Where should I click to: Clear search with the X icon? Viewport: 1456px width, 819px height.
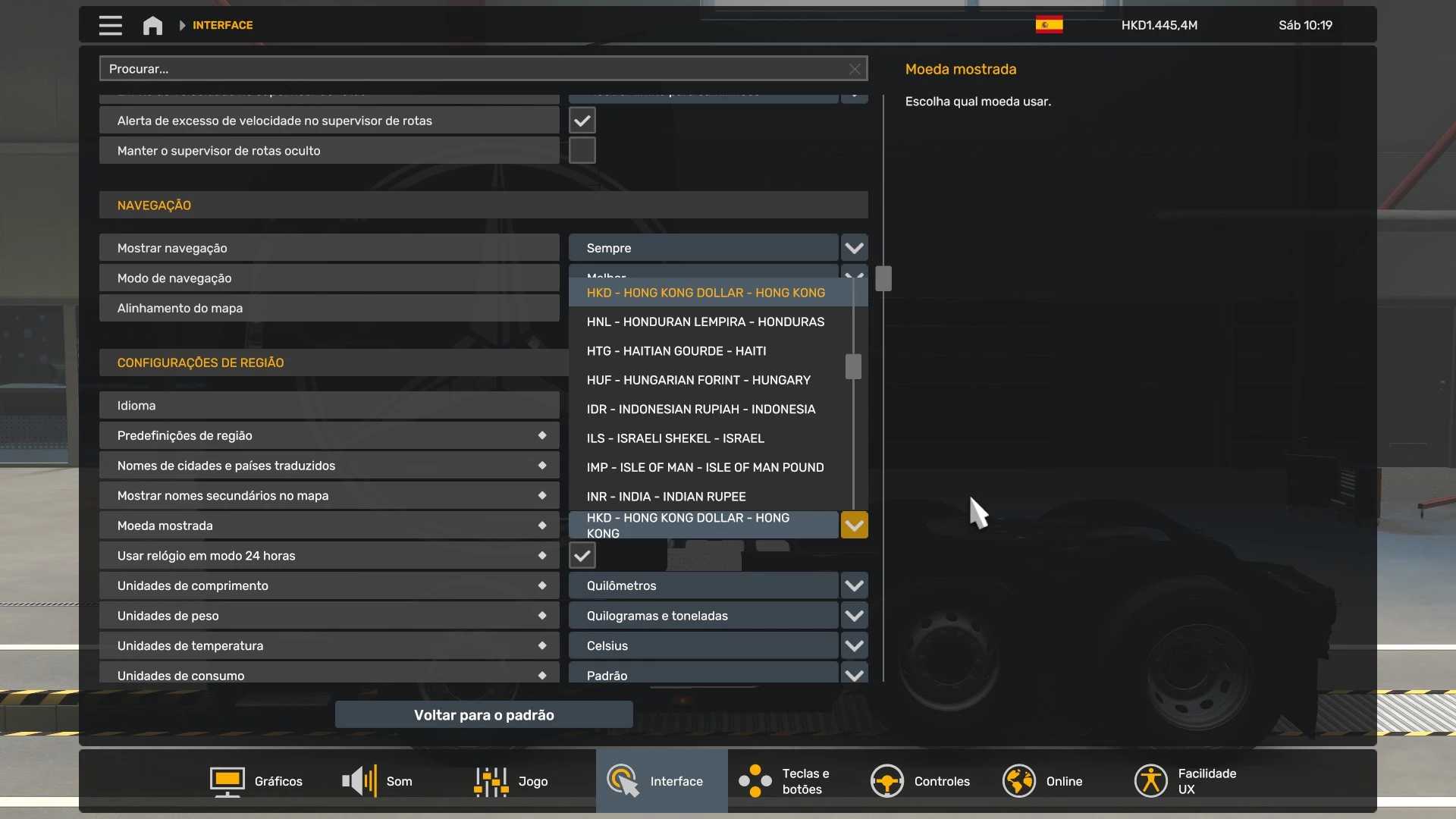coord(855,69)
